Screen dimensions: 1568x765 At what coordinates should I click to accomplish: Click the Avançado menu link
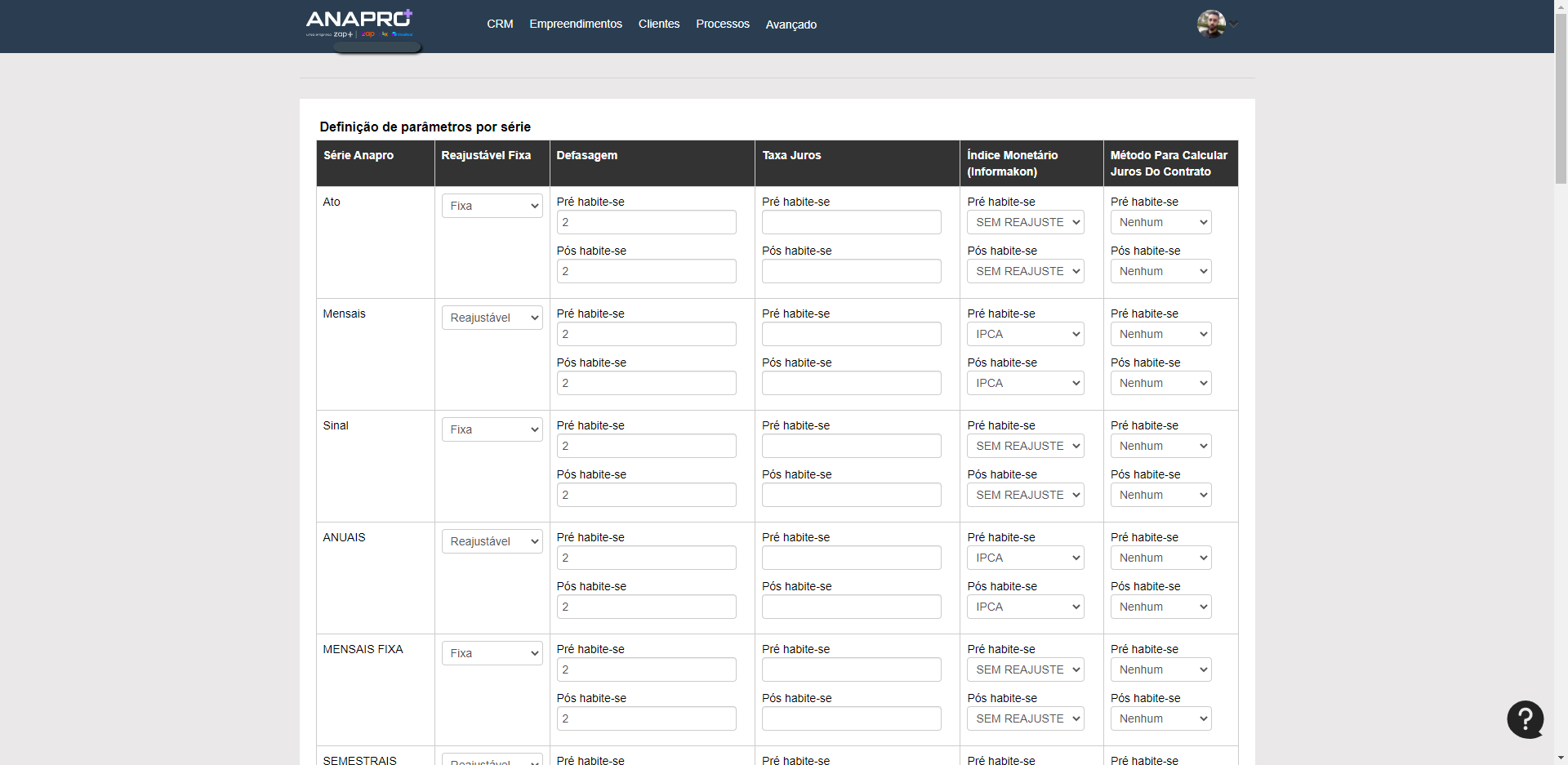pyautogui.click(x=791, y=24)
